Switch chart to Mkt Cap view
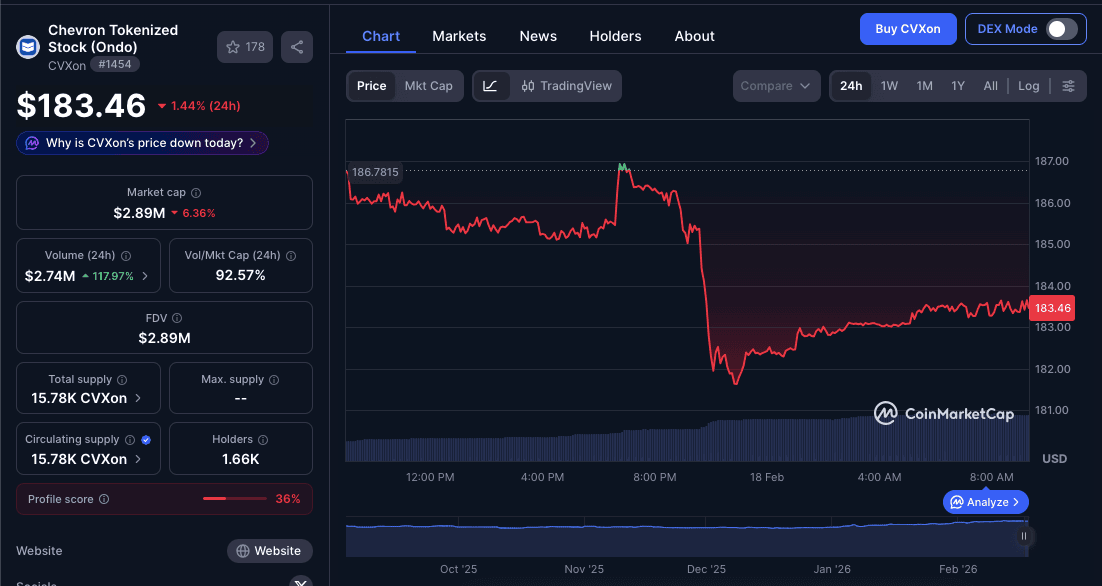The image size is (1102, 586). pyautogui.click(x=428, y=86)
